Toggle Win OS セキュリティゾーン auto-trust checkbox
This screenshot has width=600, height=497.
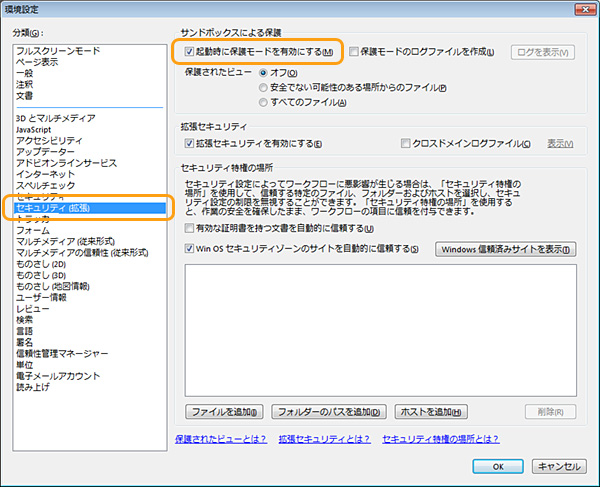(x=189, y=249)
